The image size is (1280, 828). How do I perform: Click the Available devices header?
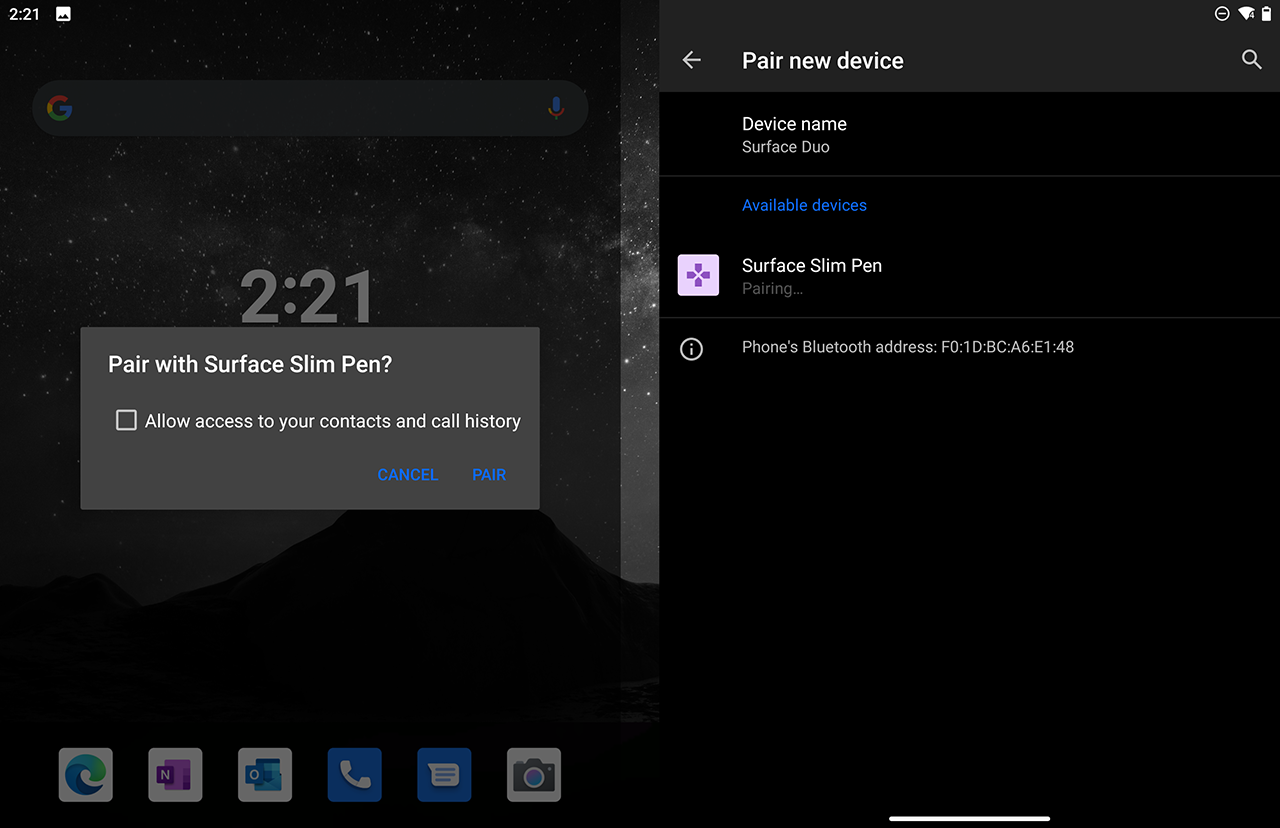coord(804,205)
